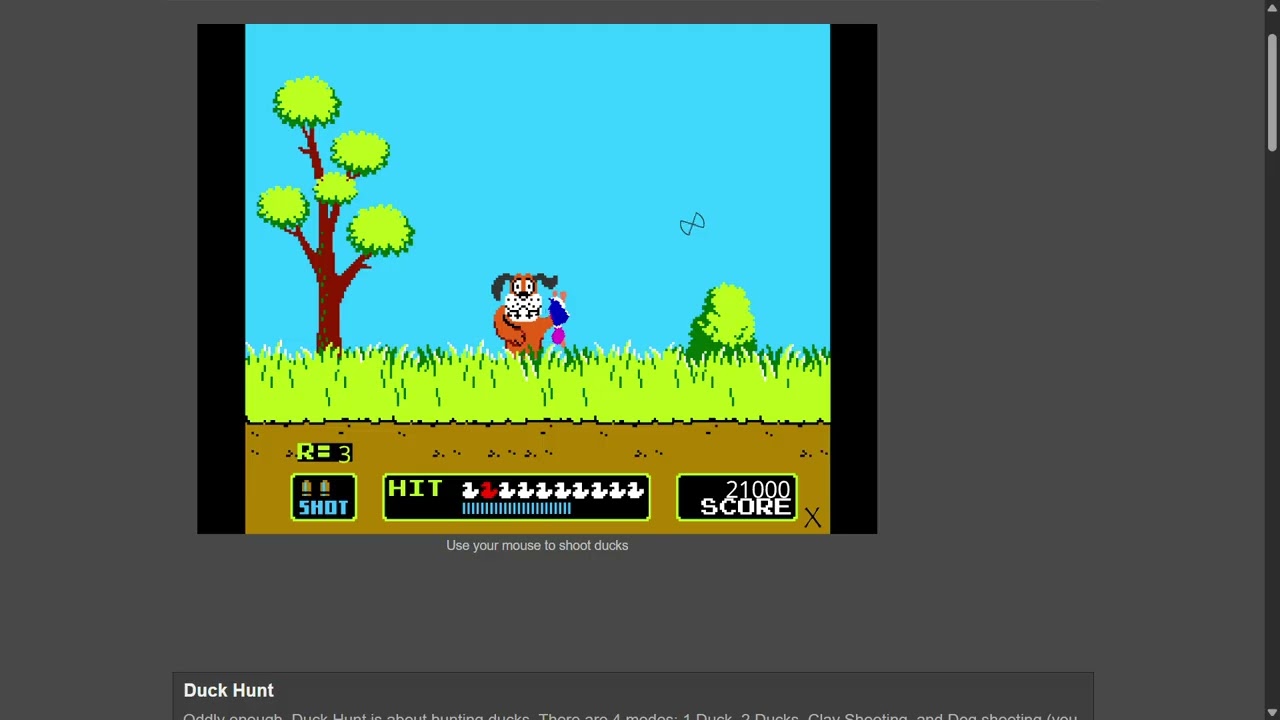Click the SHOT ammo counter box
The height and width of the screenshot is (720, 1280).
tap(323, 497)
